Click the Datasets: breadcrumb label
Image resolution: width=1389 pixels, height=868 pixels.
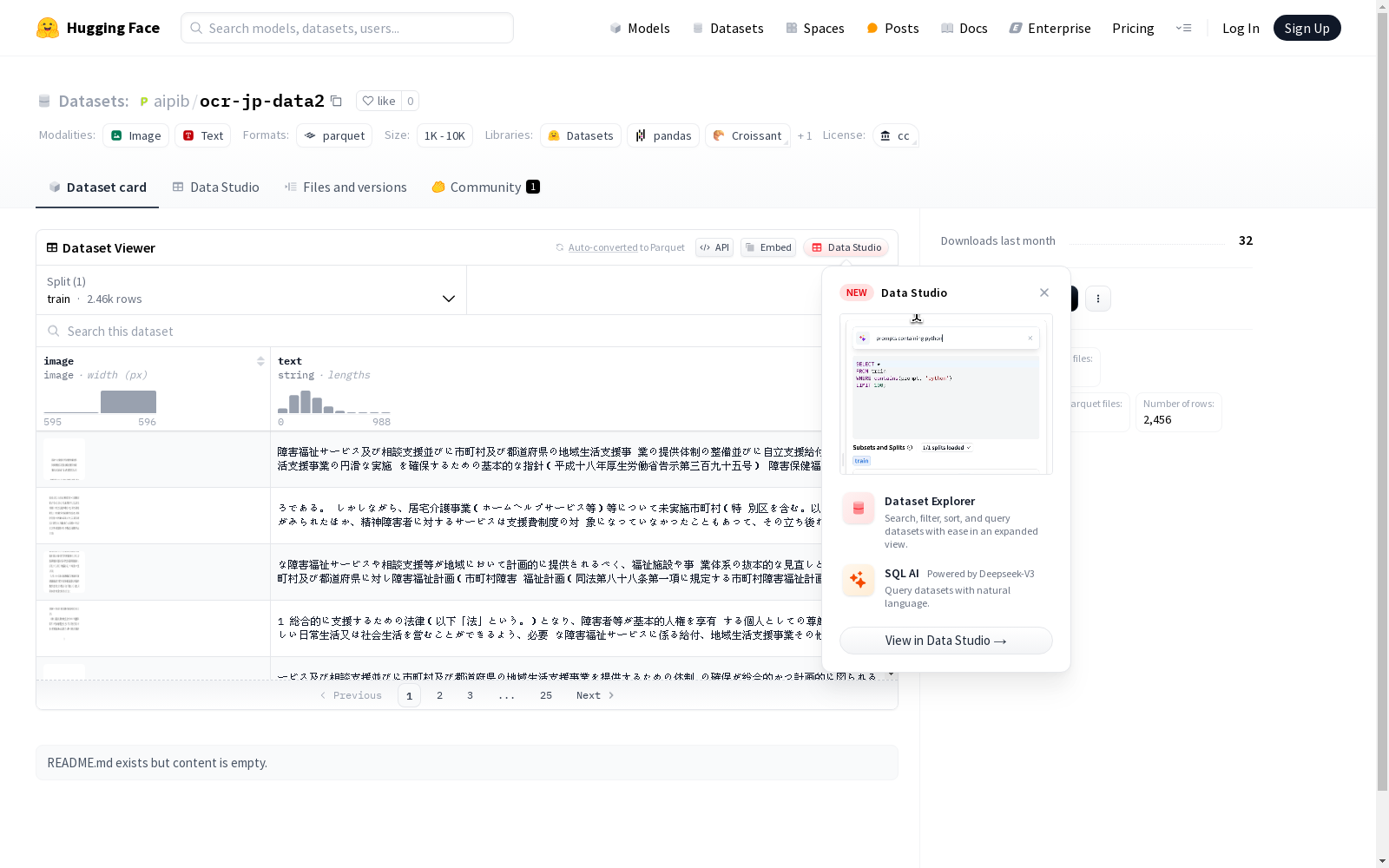pos(94,101)
